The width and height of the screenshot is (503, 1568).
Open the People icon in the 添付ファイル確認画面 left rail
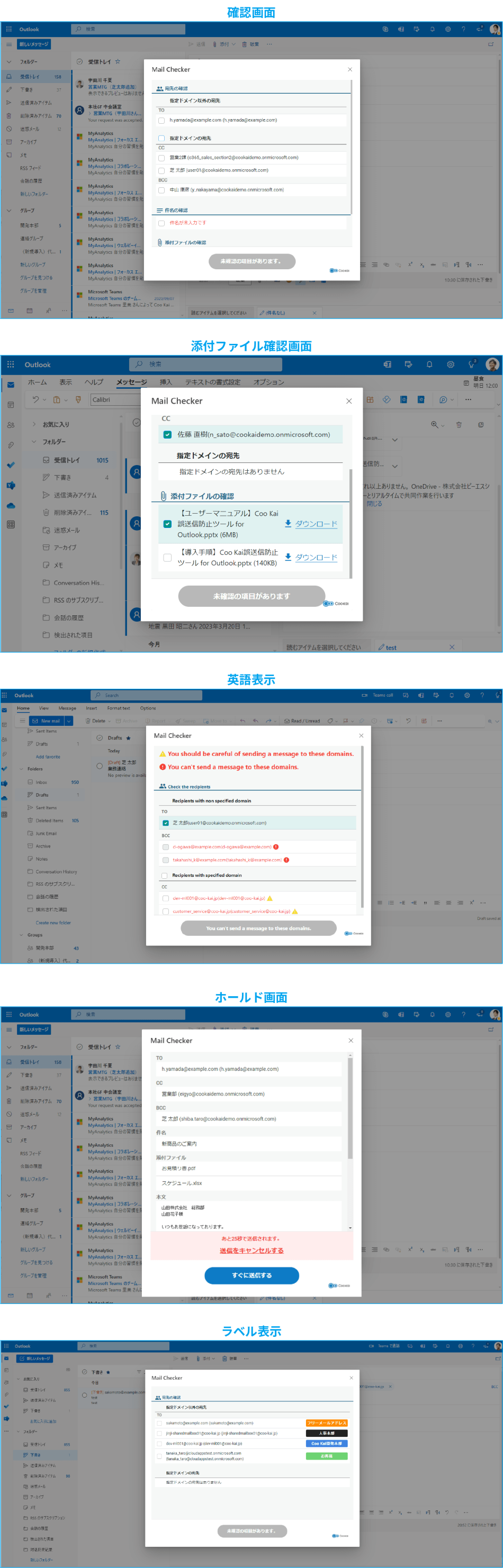11,425
